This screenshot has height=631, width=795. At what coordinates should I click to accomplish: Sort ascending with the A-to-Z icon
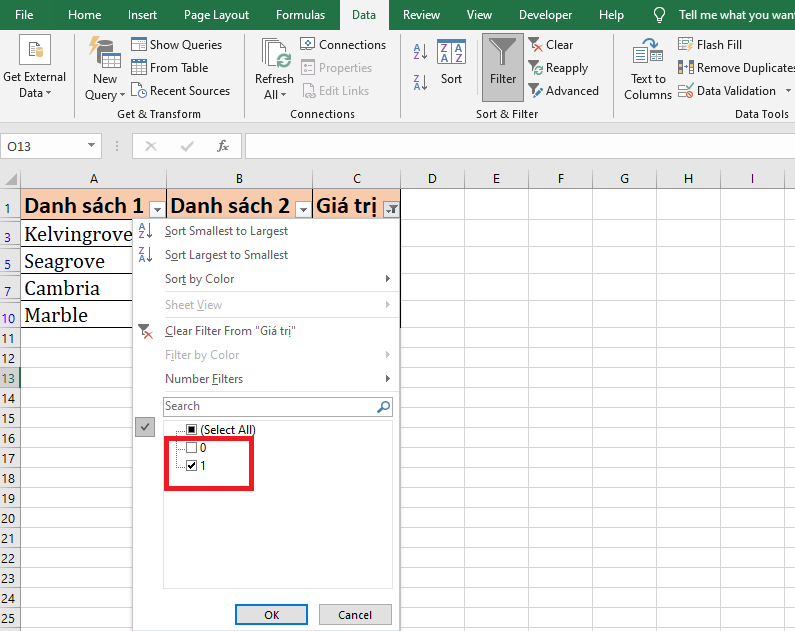pyautogui.click(x=420, y=52)
